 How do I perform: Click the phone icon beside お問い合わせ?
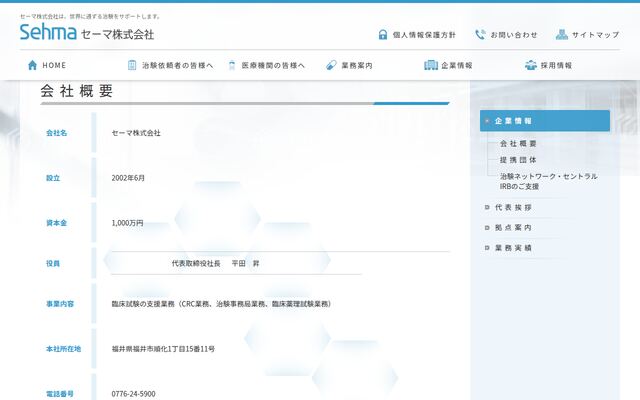[480, 35]
